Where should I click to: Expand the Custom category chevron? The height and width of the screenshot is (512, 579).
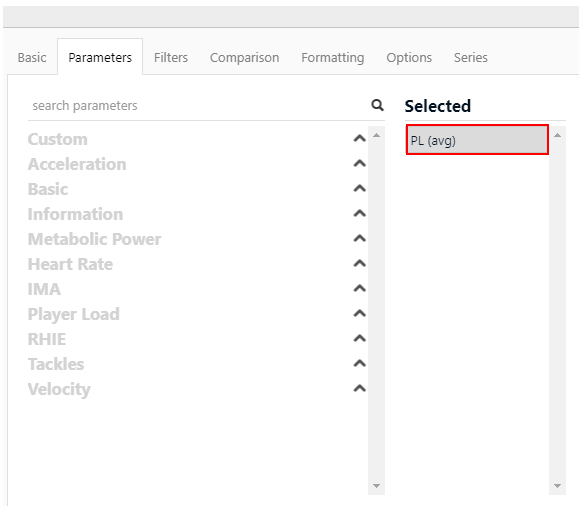pos(359,138)
